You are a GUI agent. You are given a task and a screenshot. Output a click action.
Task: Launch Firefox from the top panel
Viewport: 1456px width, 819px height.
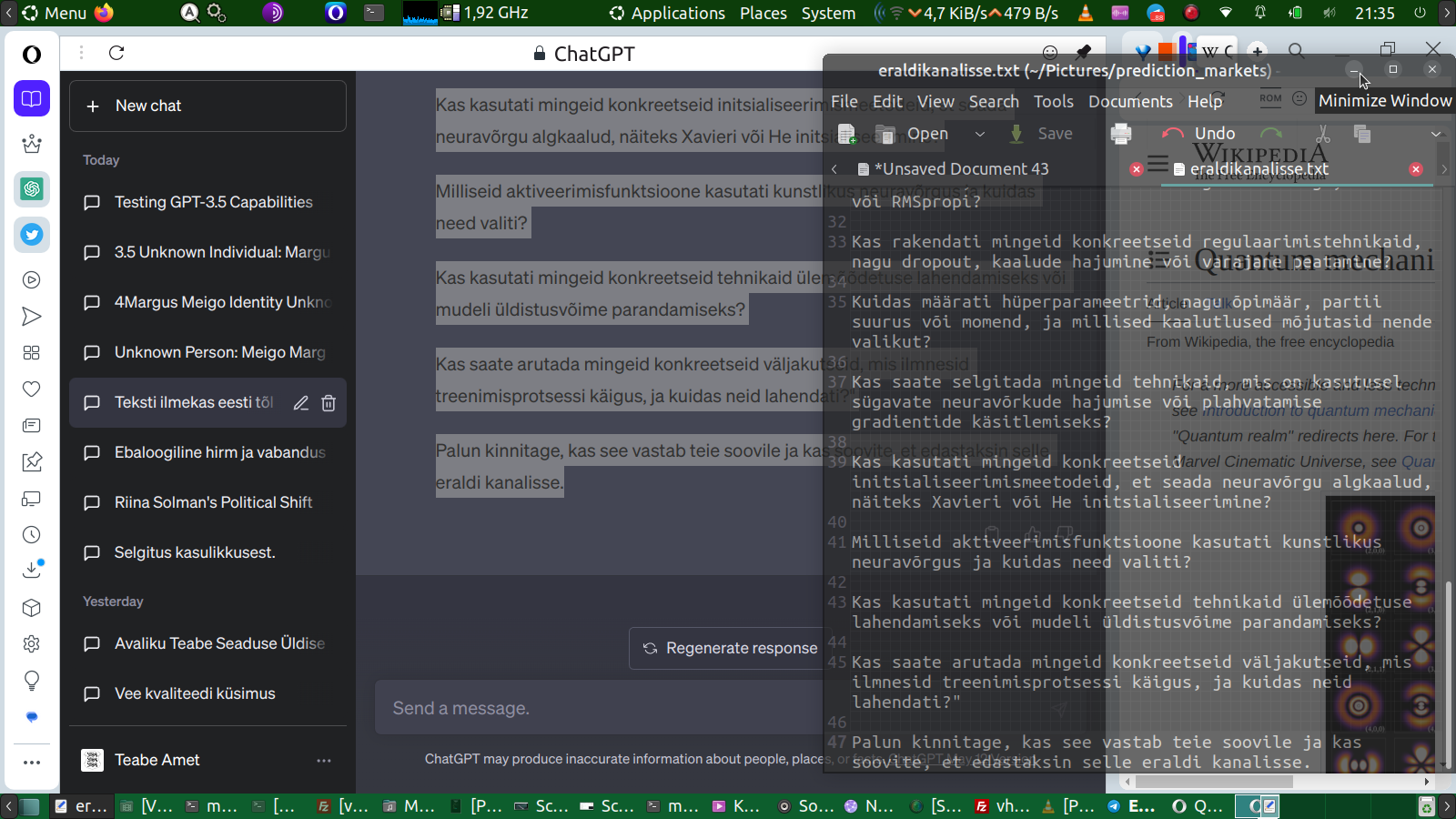click(x=105, y=13)
